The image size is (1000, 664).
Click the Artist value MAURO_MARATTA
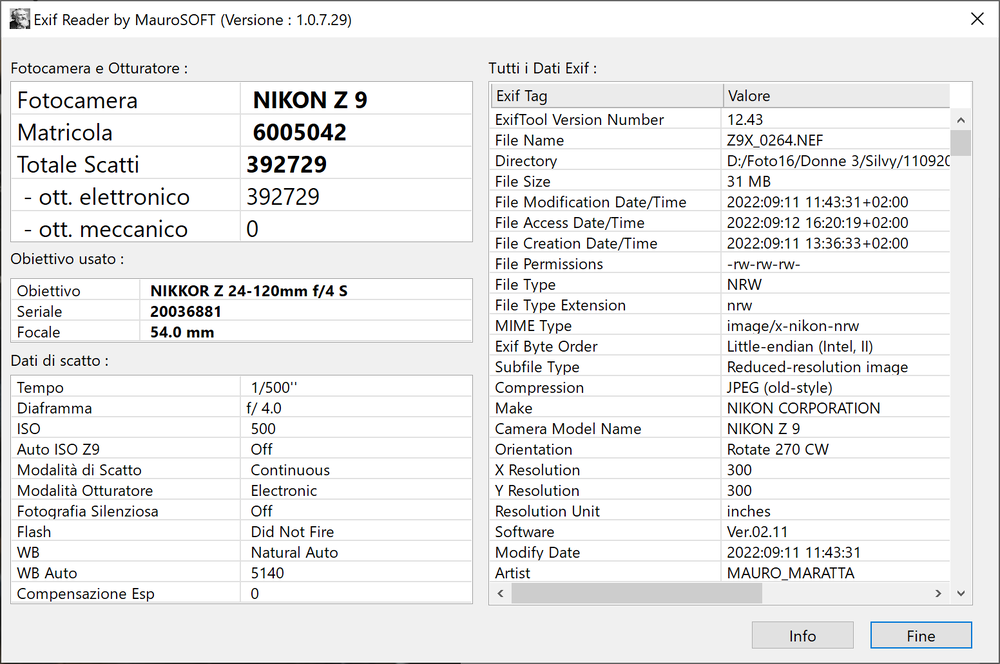tap(791, 573)
